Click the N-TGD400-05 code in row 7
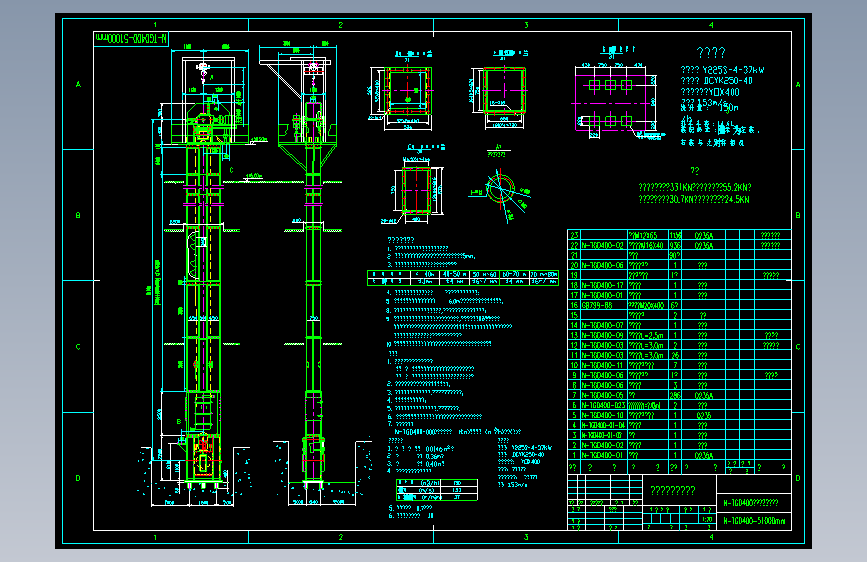The width and height of the screenshot is (867, 562). click(x=603, y=395)
